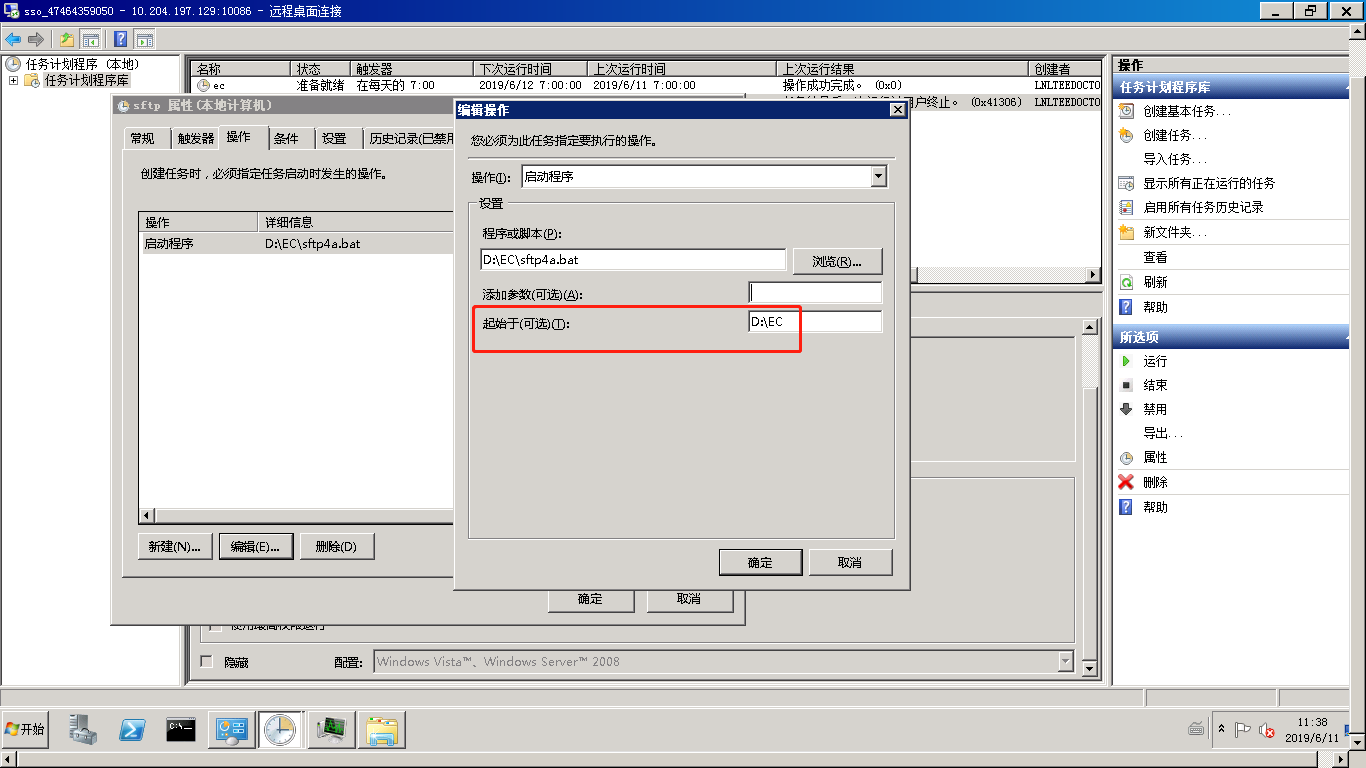Screen dimensions: 1366x768
Task: Click the red X 删除 action
Action: click(1127, 482)
